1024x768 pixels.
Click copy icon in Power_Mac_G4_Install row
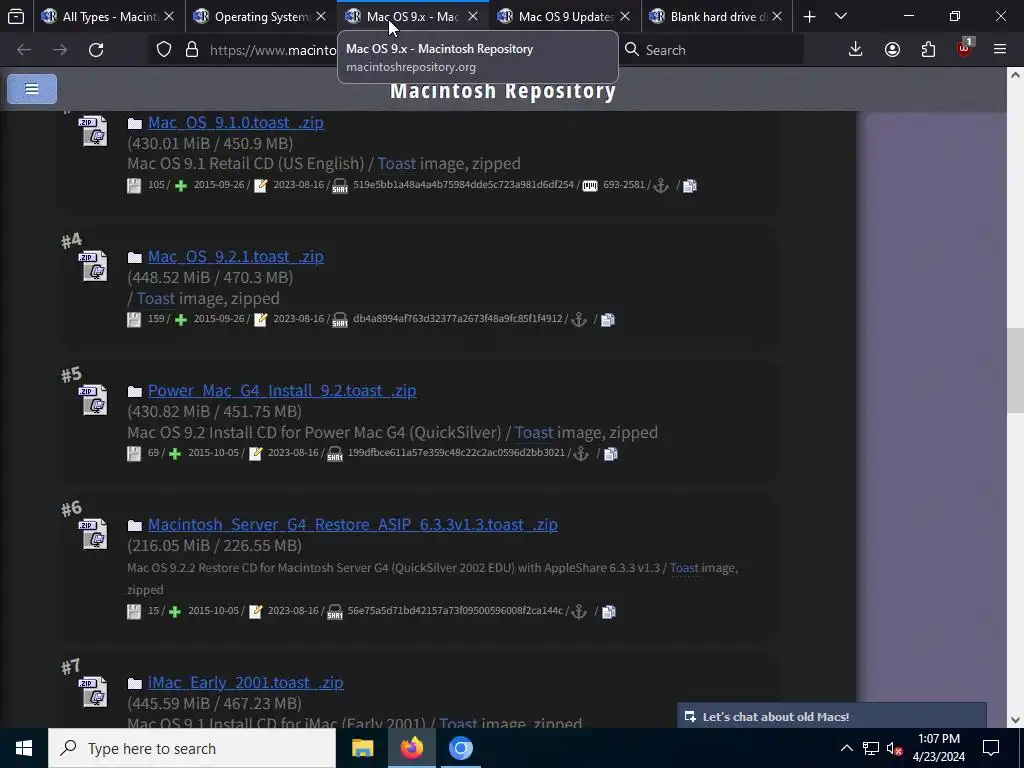coord(610,454)
